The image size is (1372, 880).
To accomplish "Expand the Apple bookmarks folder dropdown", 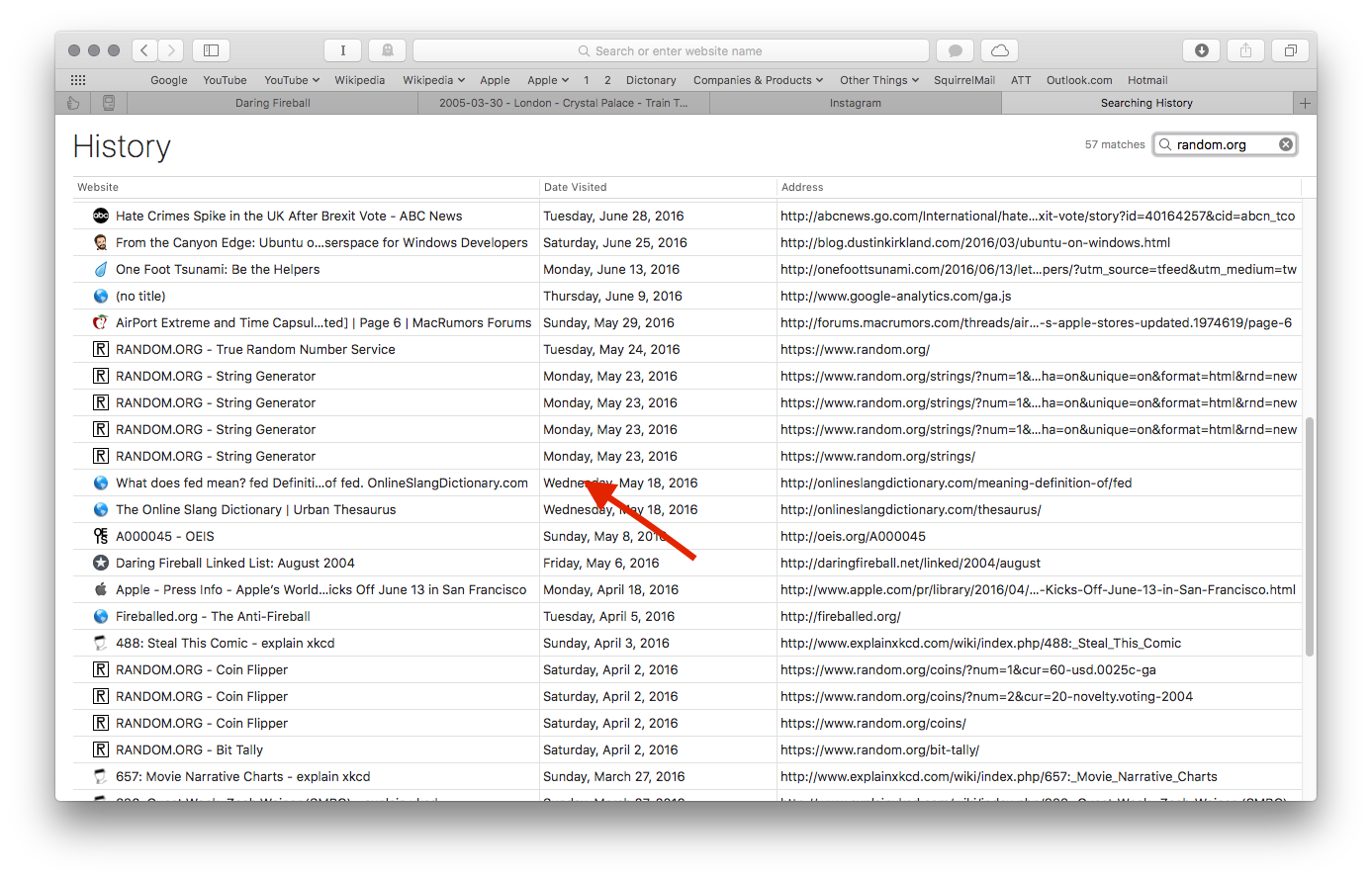I will (548, 80).
